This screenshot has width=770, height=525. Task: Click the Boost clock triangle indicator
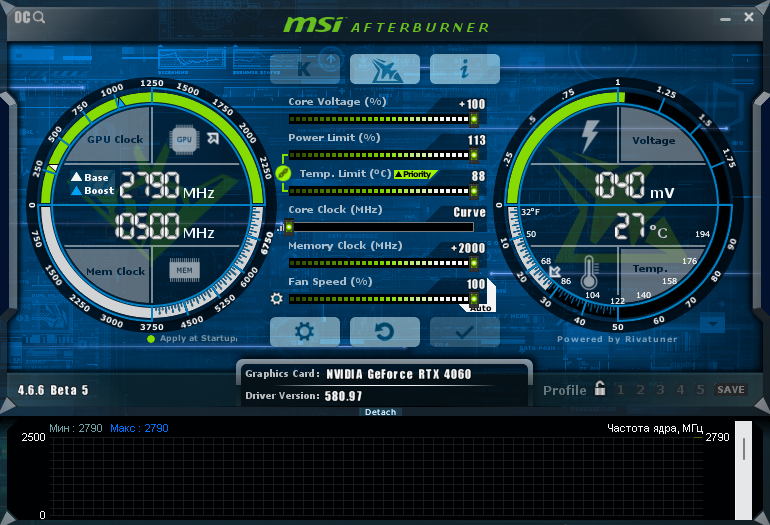coord(77,191)
